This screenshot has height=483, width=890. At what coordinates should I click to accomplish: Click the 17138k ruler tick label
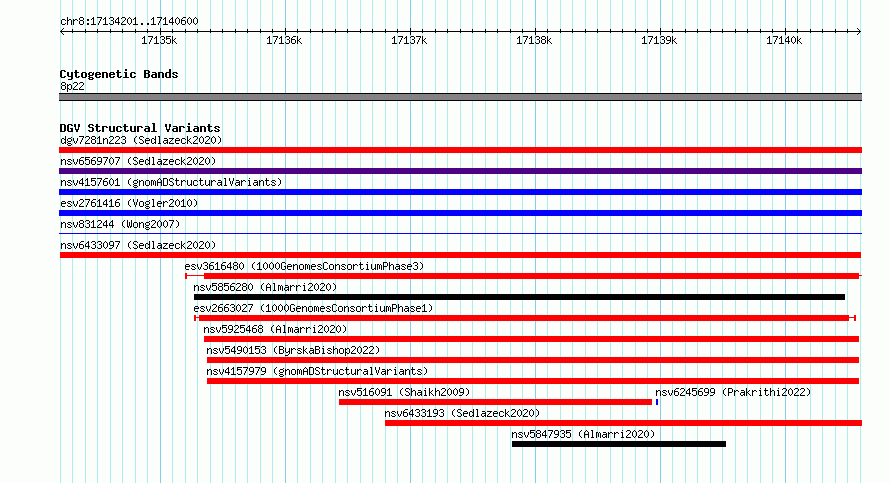(x=534, y=40)
